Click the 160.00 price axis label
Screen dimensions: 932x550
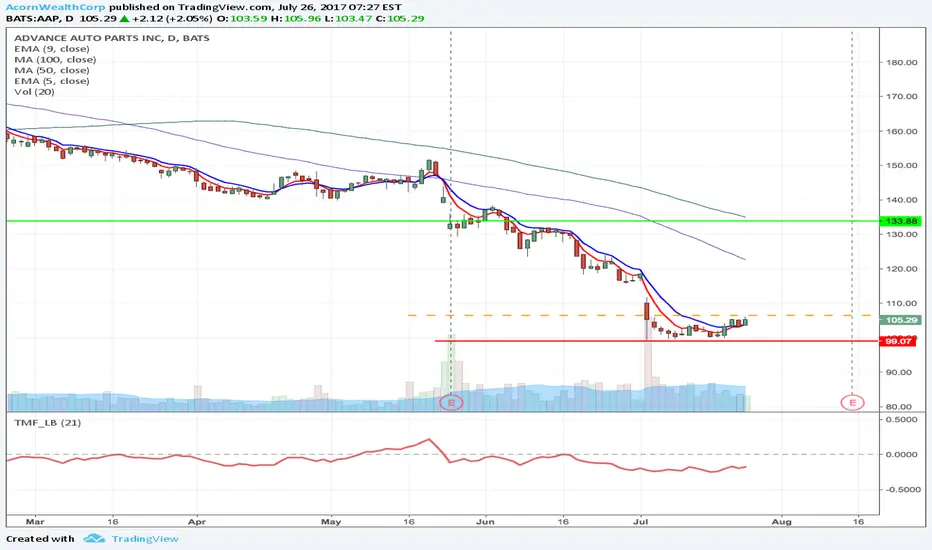click(x=902, y=131)
